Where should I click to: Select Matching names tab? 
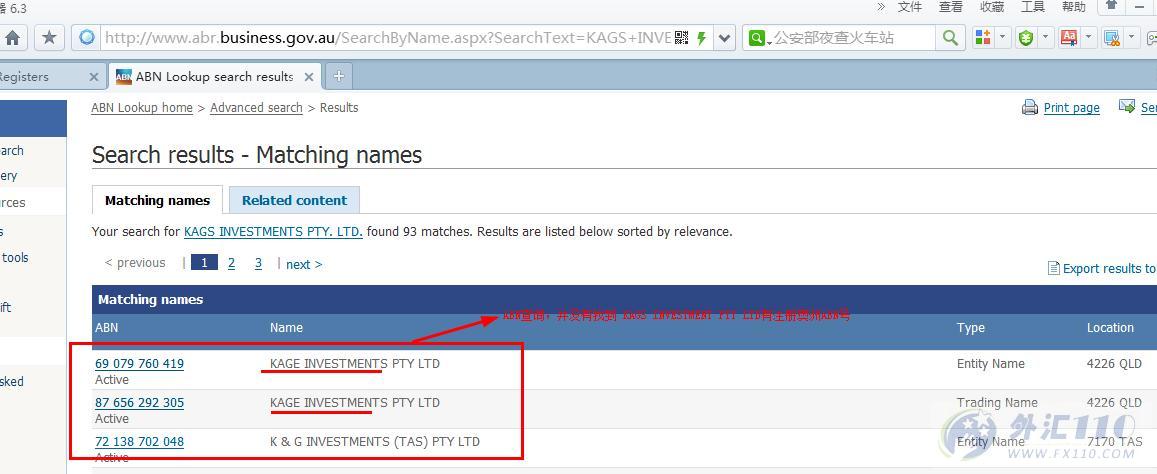[157, 200]
